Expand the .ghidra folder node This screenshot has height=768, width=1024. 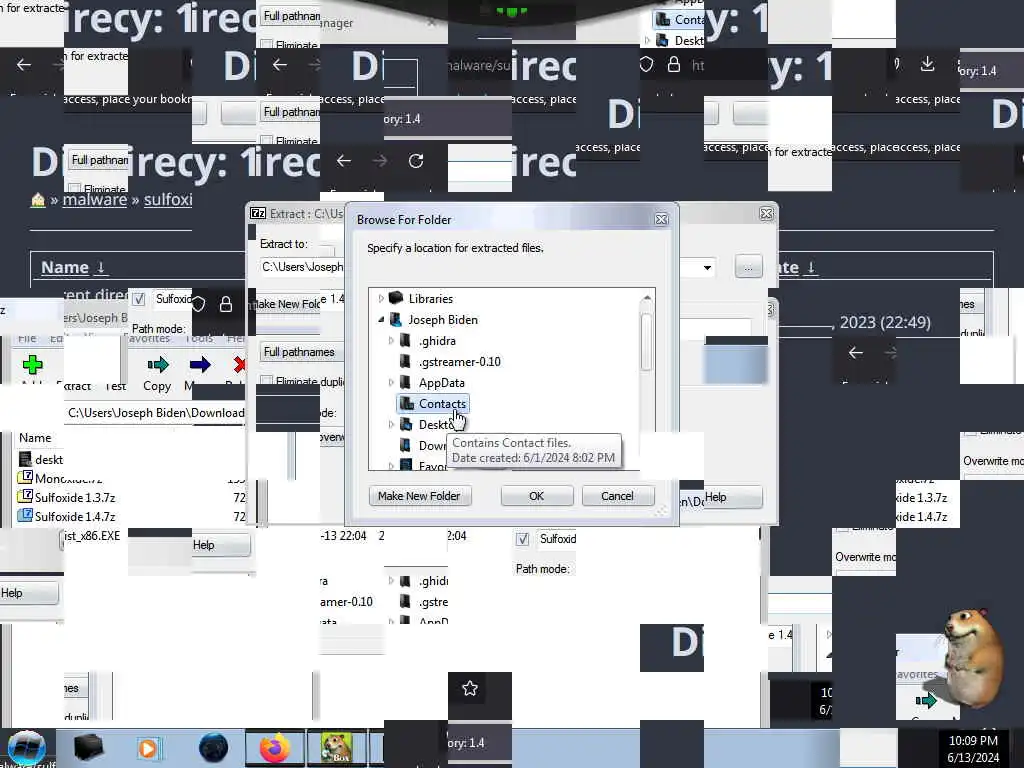point(391,340)
